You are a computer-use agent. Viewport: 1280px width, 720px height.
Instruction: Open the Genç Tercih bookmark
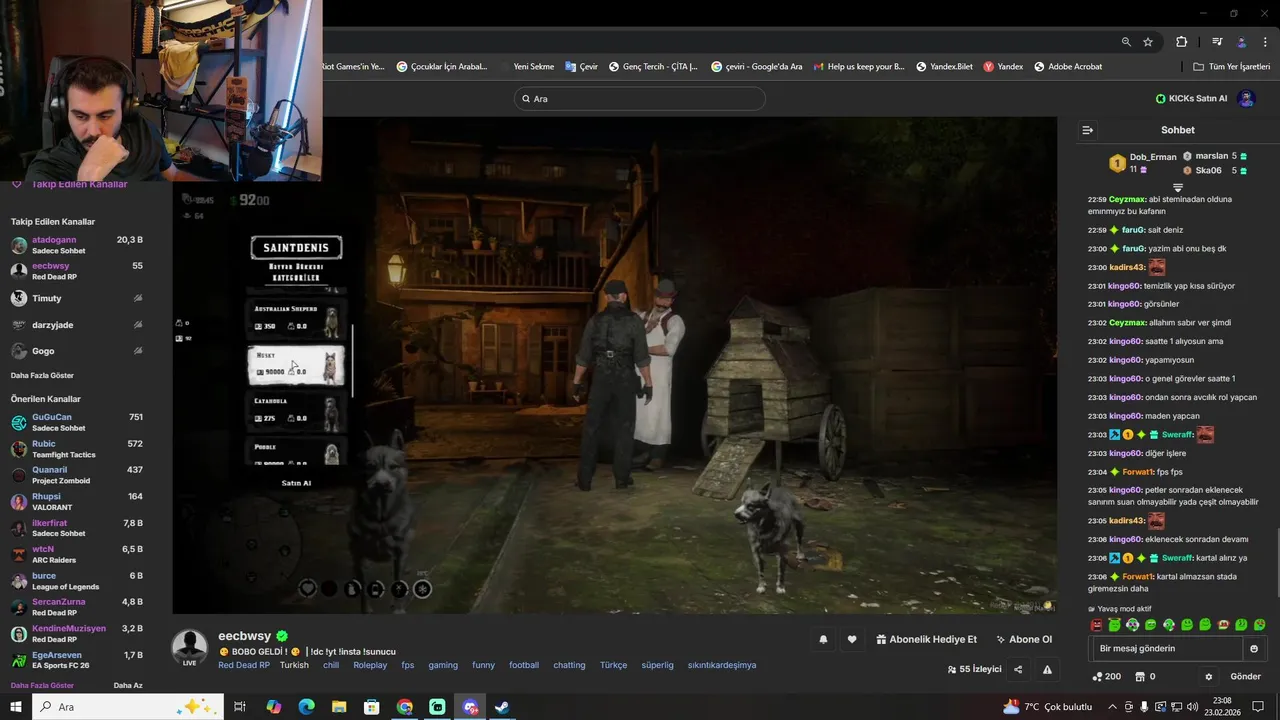(x=651, y=67)
